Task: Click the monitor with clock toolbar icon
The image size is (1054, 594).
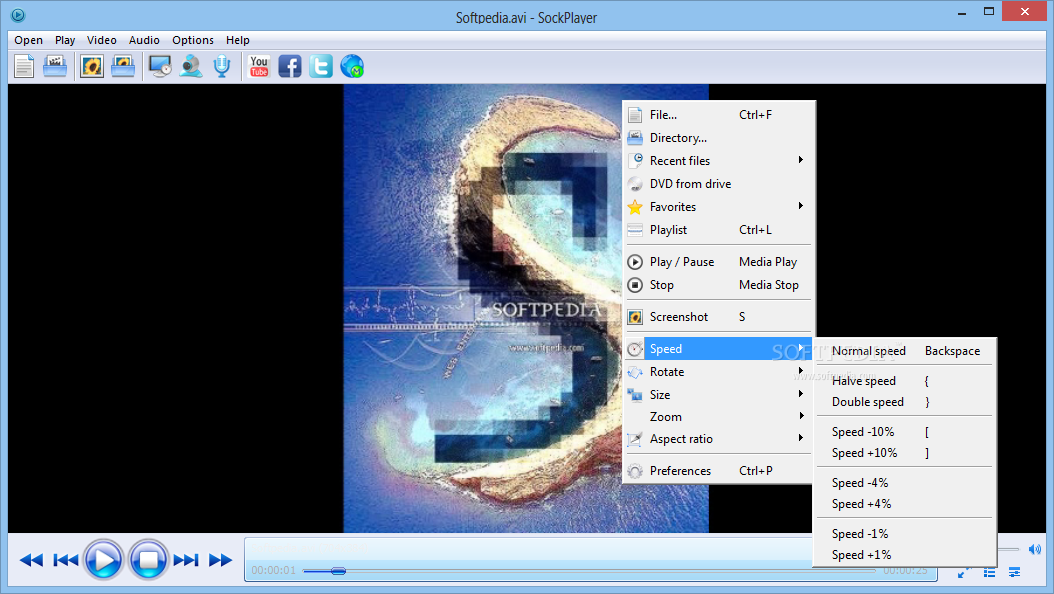Action: (x=160, y=67)
